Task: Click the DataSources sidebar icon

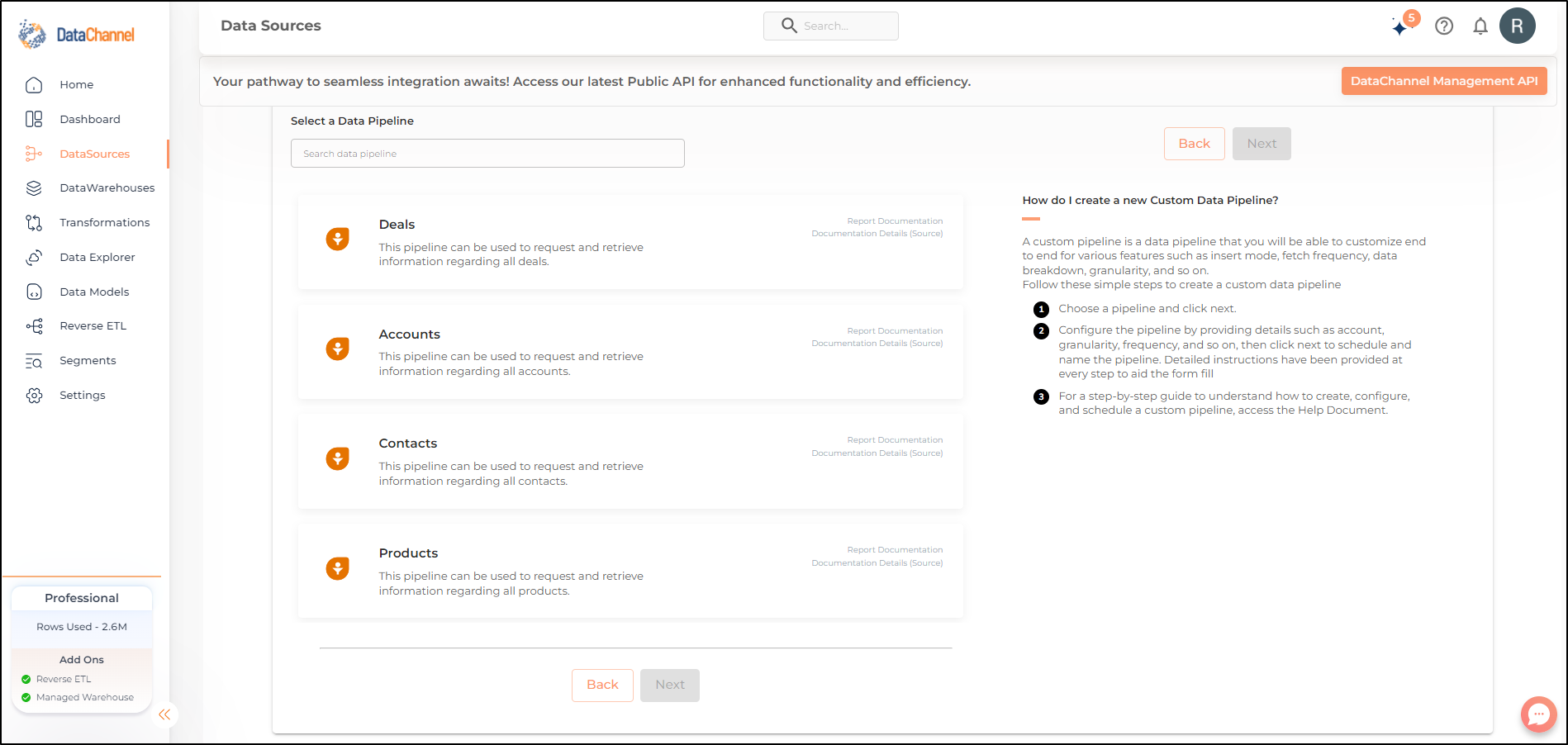Action: pos(34,154)
